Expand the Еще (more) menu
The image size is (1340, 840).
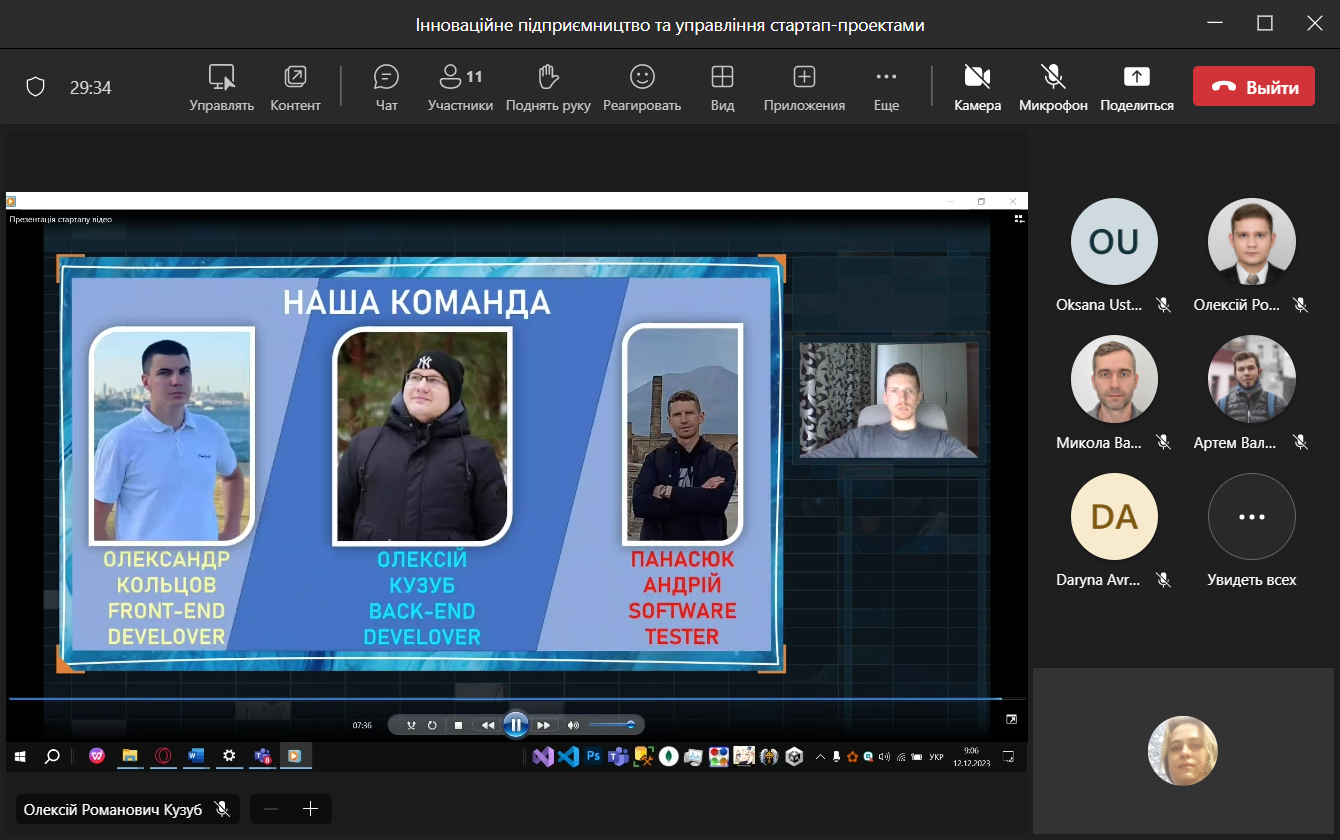coord(886,87)
